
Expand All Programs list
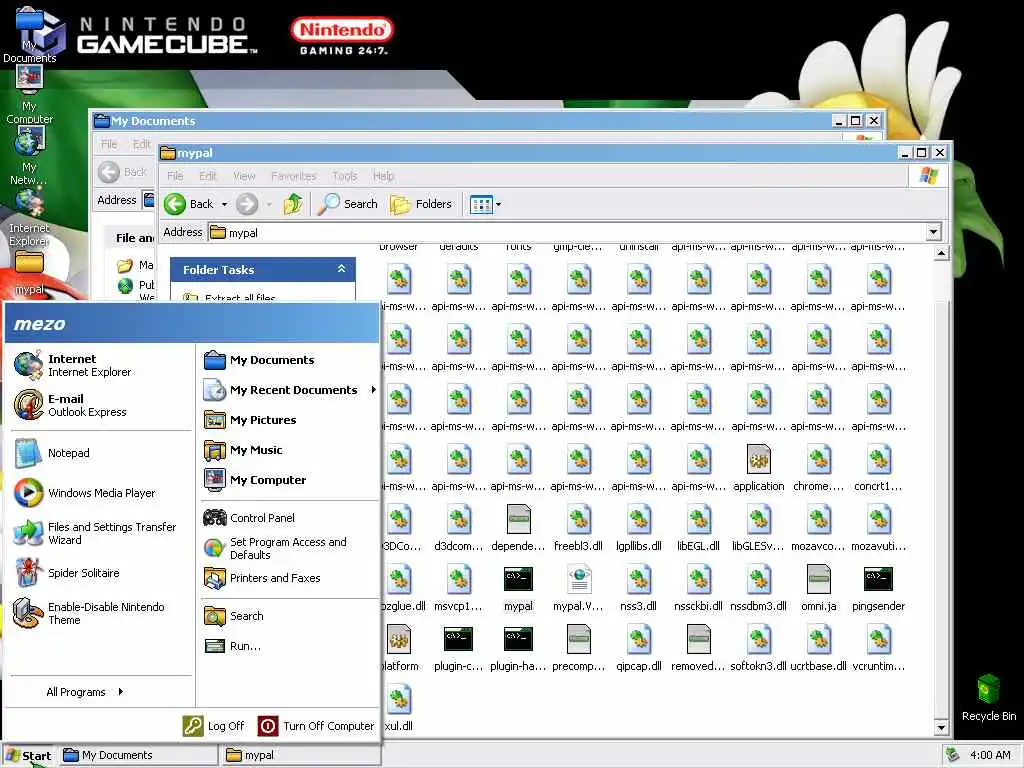(85, 692)
